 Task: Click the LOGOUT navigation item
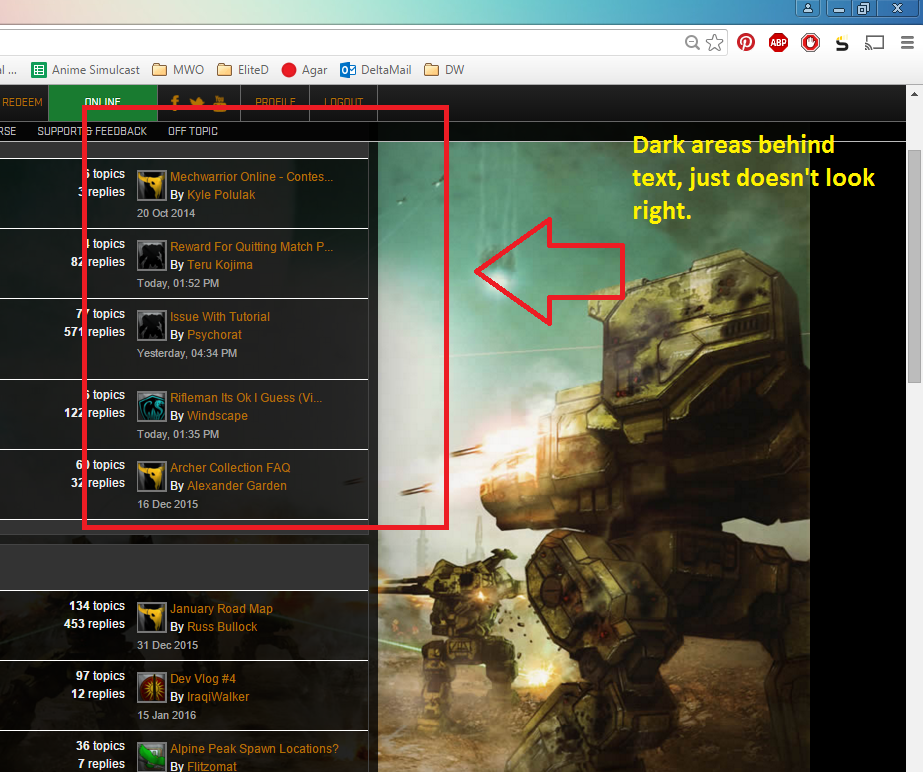point(343,102)
